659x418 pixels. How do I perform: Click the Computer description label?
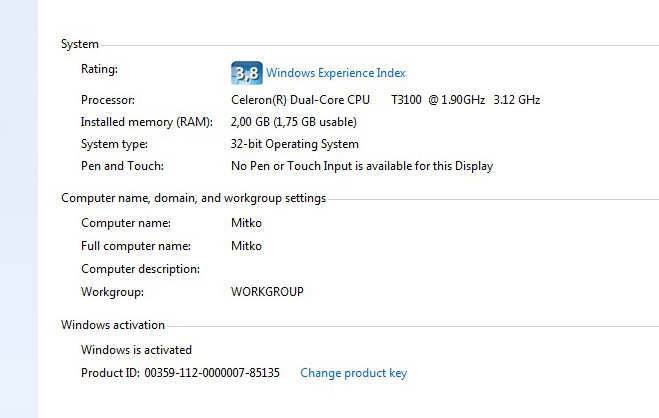(140, 269)
